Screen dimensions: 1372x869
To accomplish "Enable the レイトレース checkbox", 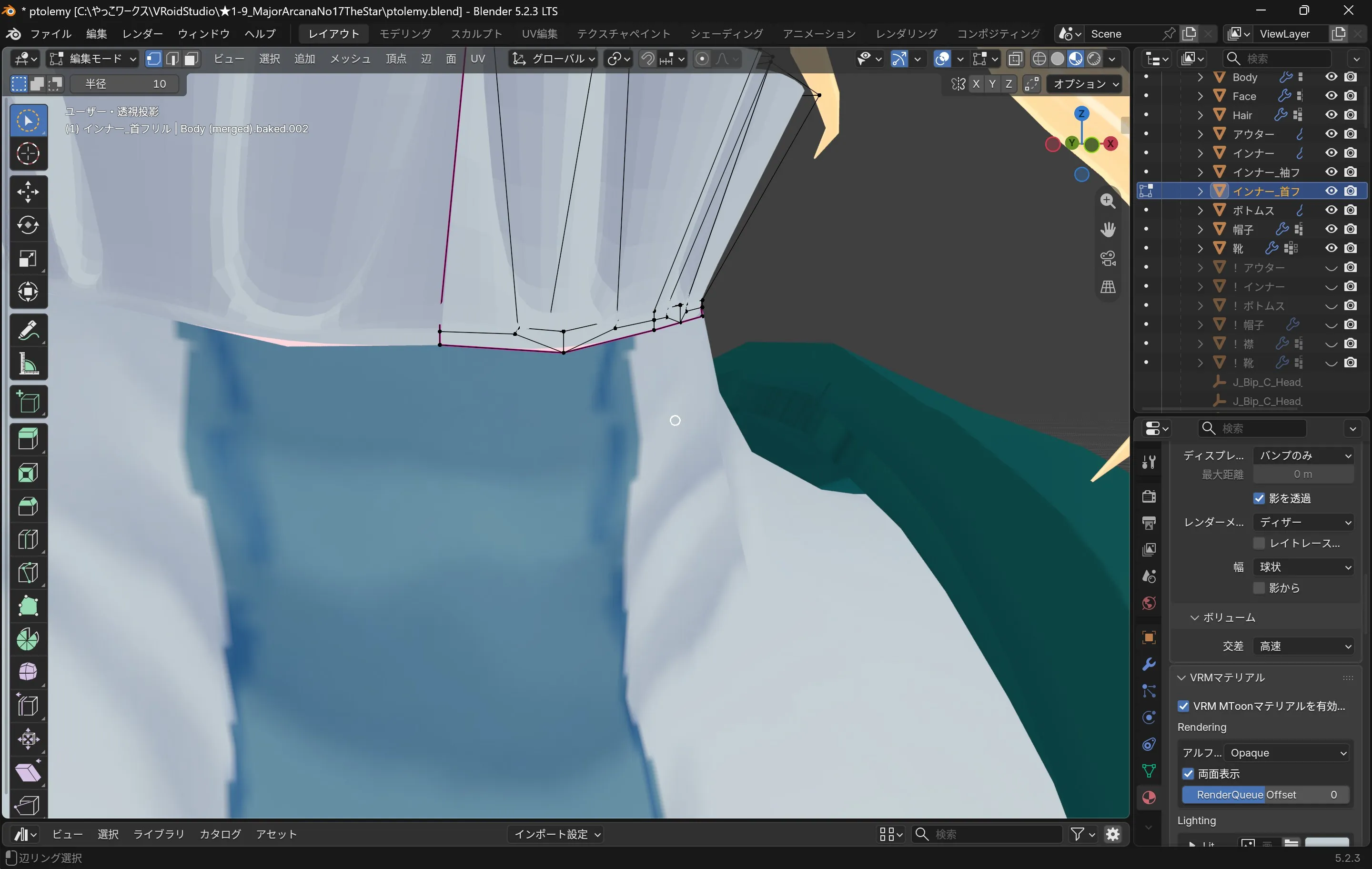I will [x=1259, y=543].
